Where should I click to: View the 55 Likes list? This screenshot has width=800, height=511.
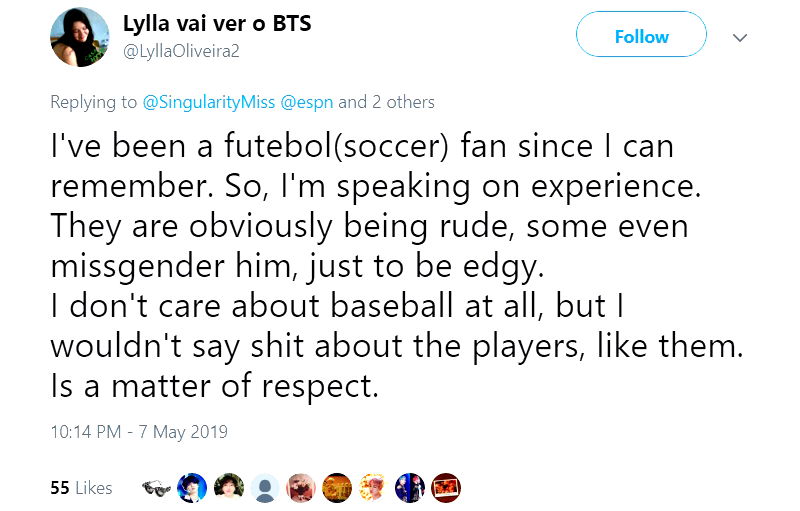point(81,488)
